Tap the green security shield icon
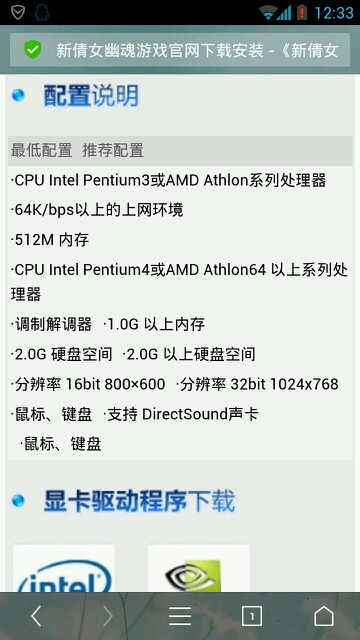360x640 pixels. pos(33,50)
